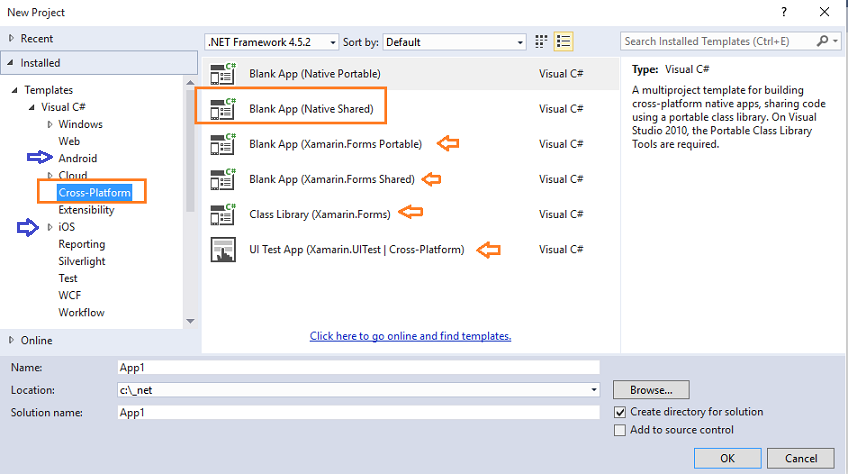Select the WCF template category
The image size is (848, 474).
(x=70, y=295)
